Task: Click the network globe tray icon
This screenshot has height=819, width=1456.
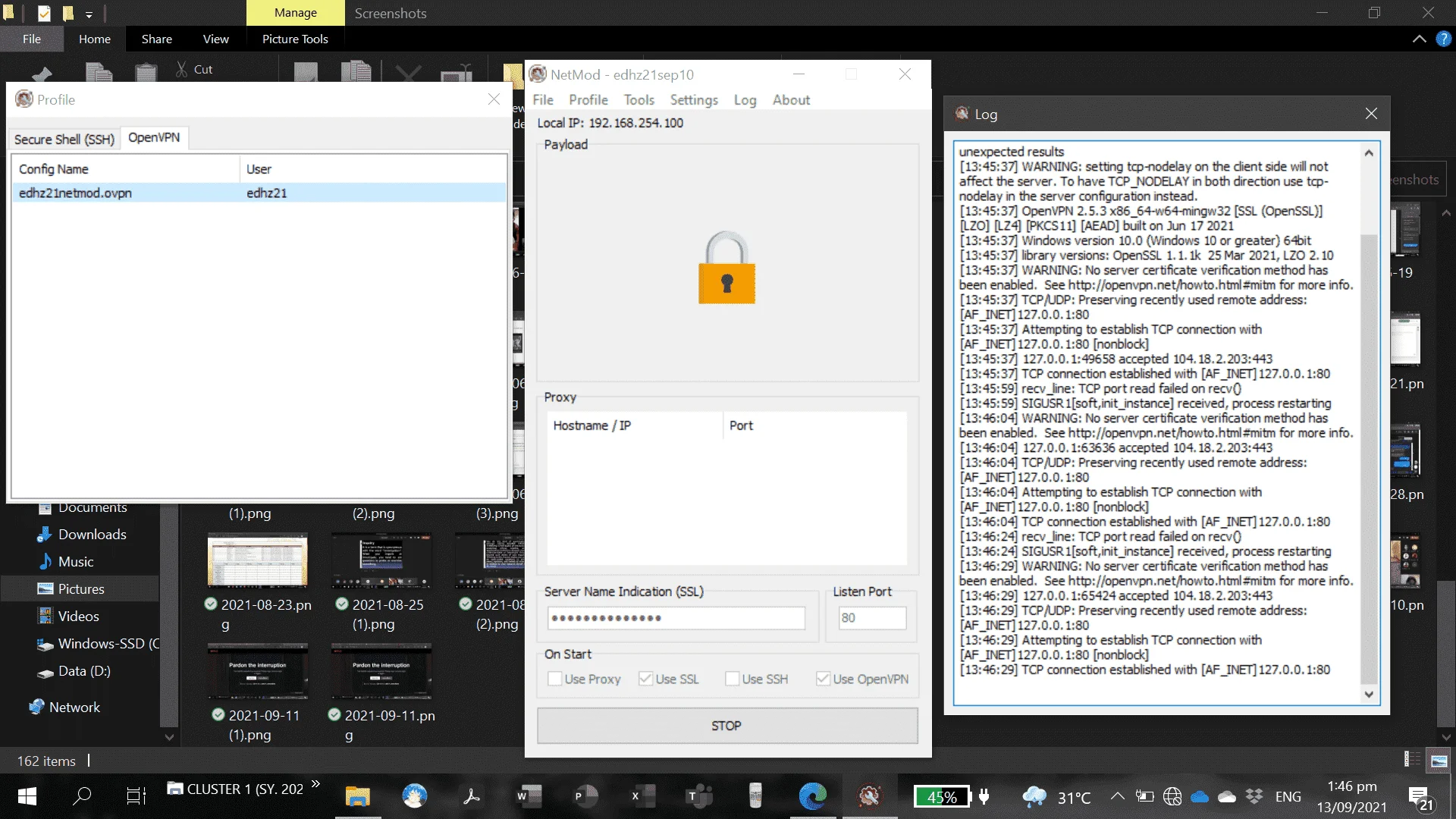Action: [x=1172, y=796]
